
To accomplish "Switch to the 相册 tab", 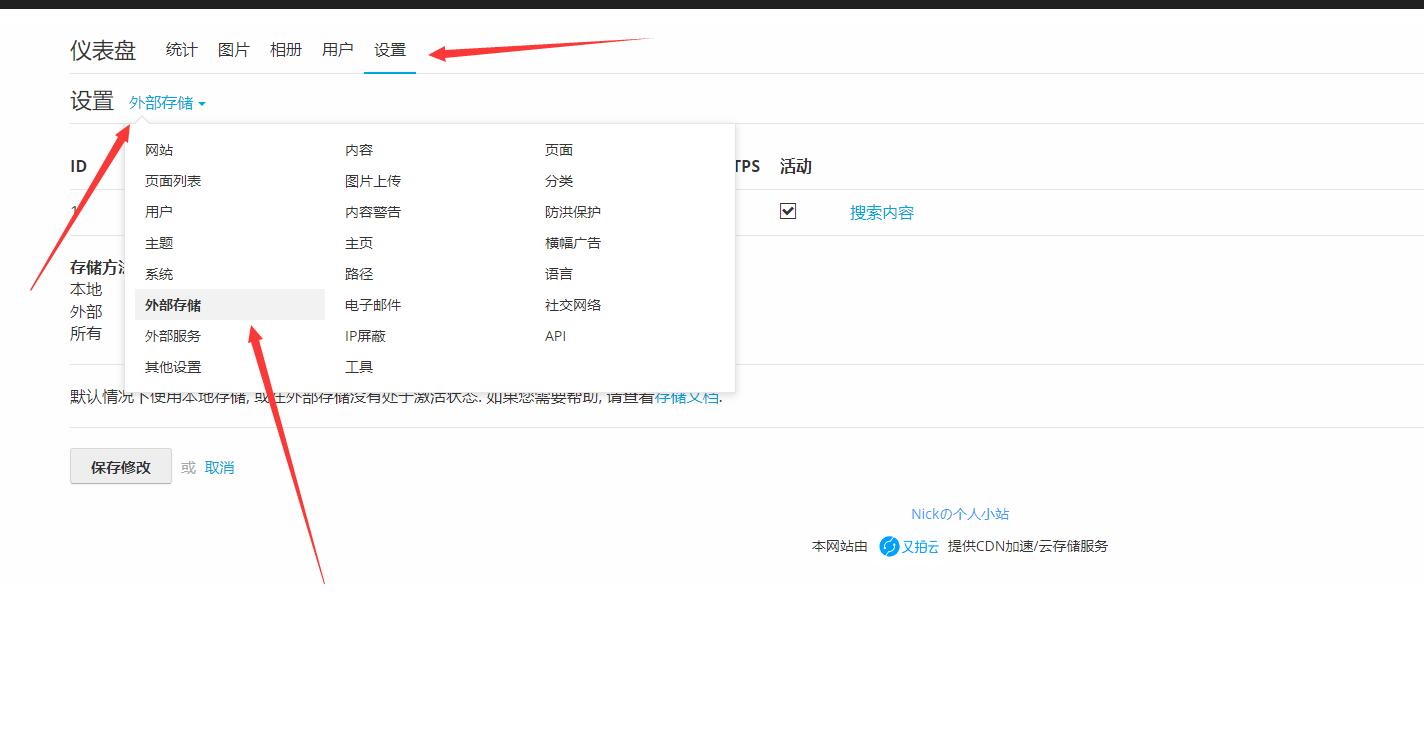I will pos(285,49).
